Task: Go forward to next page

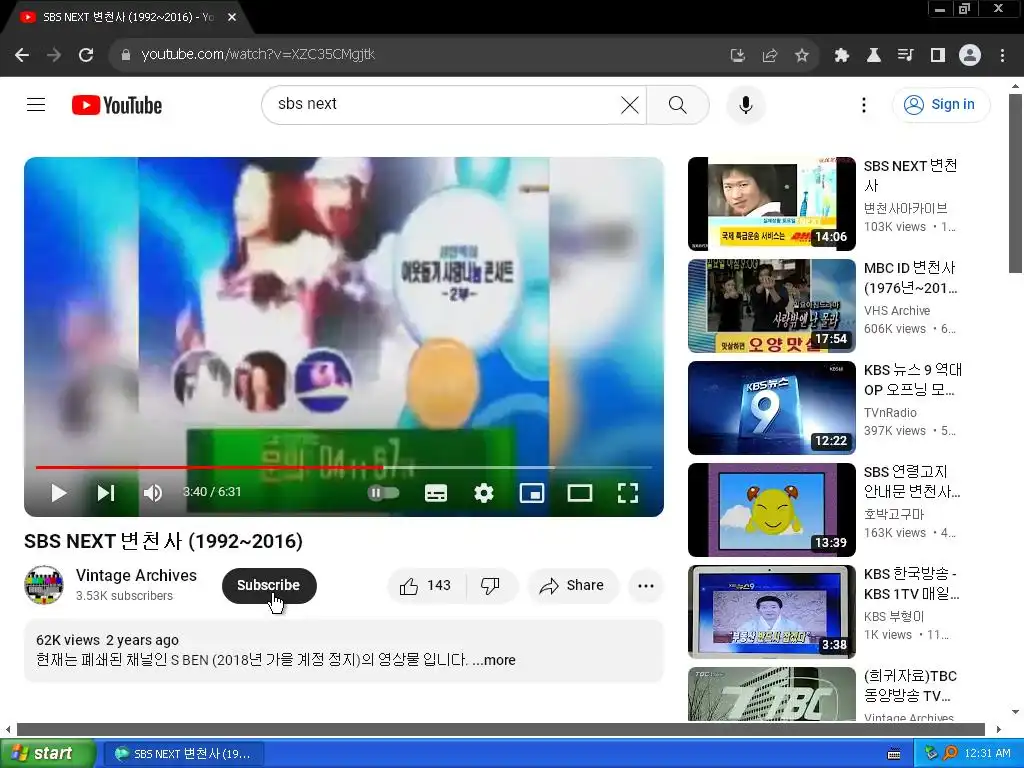Action: click(x=54, y=55)
